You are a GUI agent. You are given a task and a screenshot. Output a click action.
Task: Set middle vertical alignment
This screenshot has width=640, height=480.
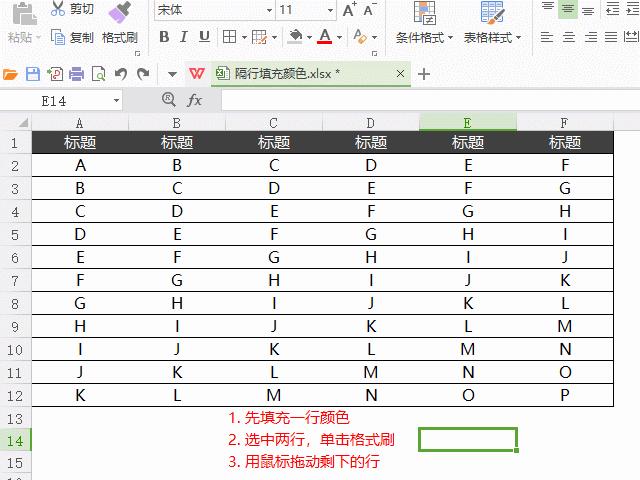click(x=567, y=9)
